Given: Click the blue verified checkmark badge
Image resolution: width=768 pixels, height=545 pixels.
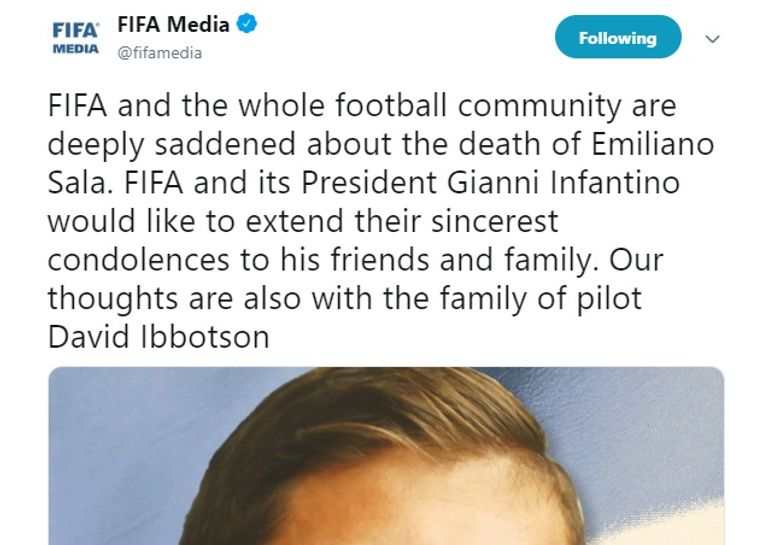Looking at the screenshot, I should [x=248, y=24].
